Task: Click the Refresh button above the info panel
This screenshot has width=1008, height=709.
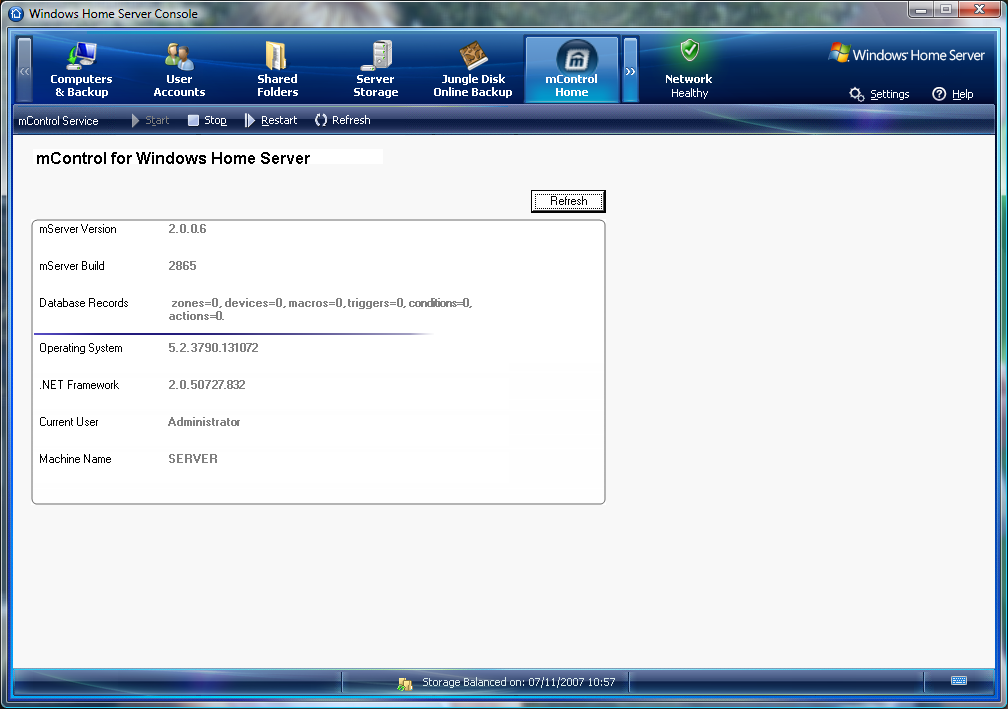Action: (x=568, y=201)
